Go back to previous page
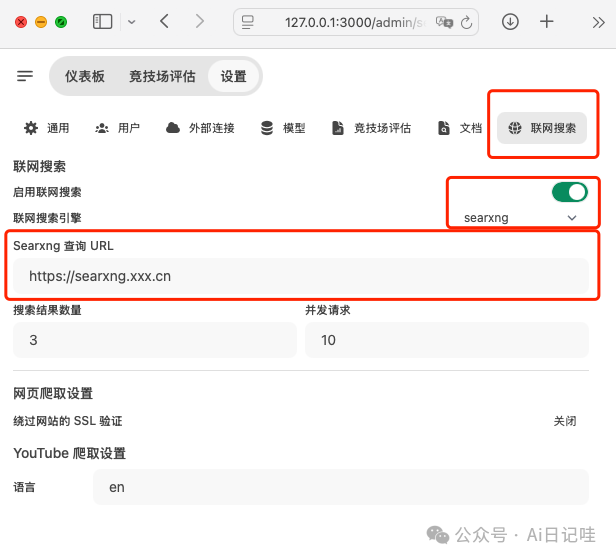 pyautogui.click(x=165, y=21)
